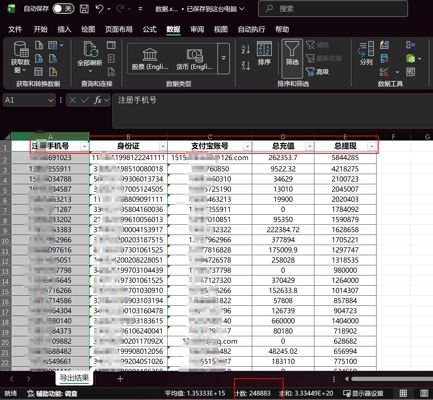
Task: Click Display Settings (显示器设置) in the status bar
Action: 363,394
